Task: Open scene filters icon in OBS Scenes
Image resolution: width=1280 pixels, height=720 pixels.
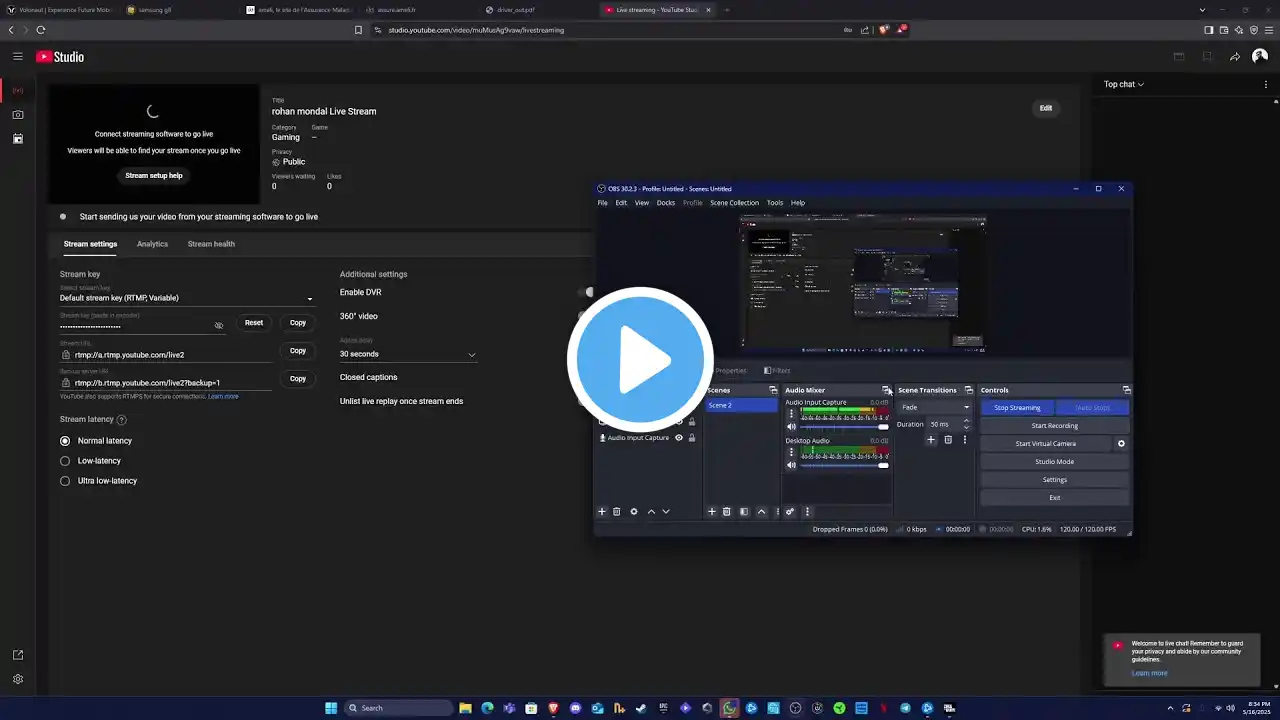Action: pos(744,511)
